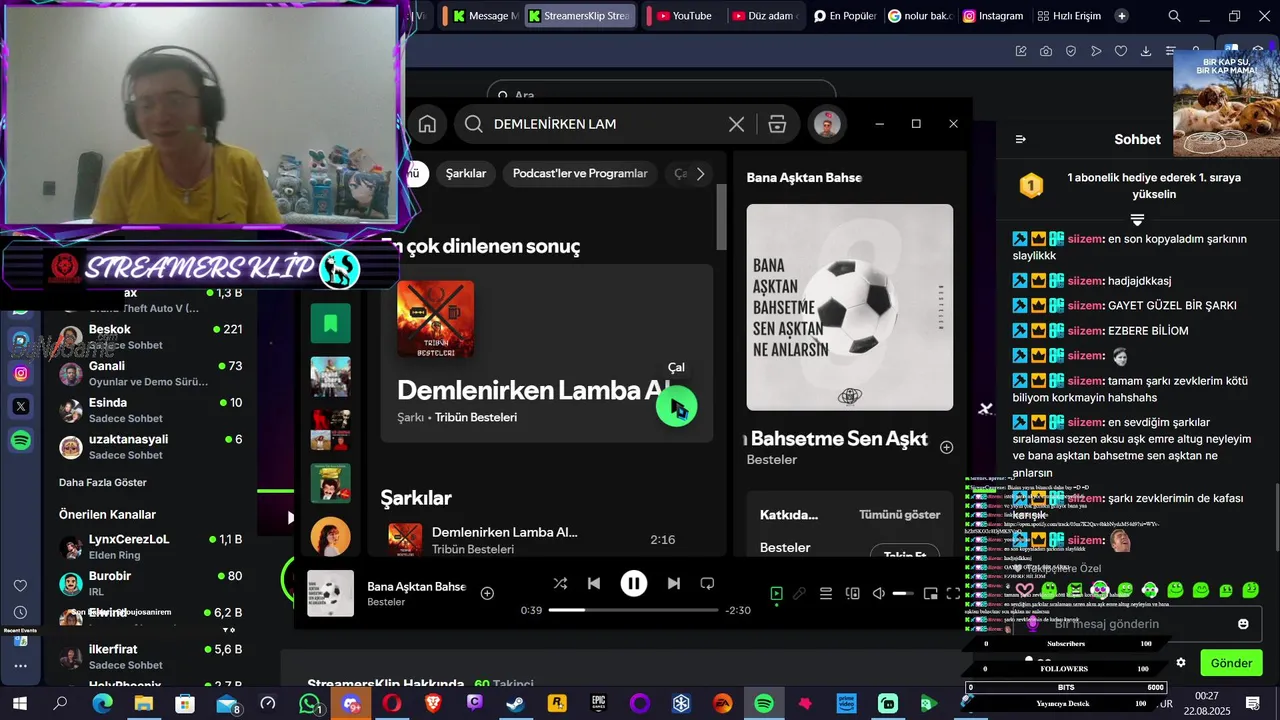1280x720 pixels.
Task: Collapse the Kick chat with the arrow icon
Action: pyautogui.click(x=1020, y=139)
